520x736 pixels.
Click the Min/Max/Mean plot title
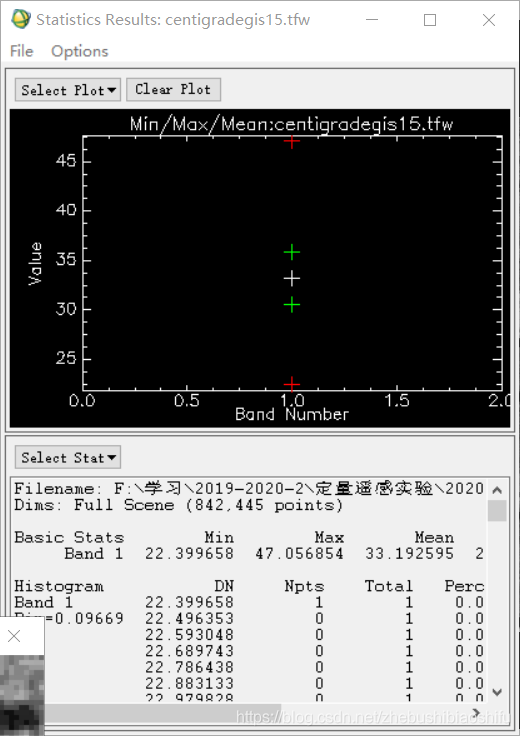point(291,124)
